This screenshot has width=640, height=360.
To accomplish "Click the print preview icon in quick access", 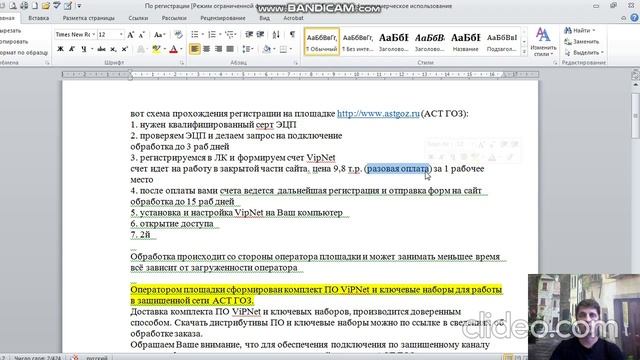I will tap(13, 6).
